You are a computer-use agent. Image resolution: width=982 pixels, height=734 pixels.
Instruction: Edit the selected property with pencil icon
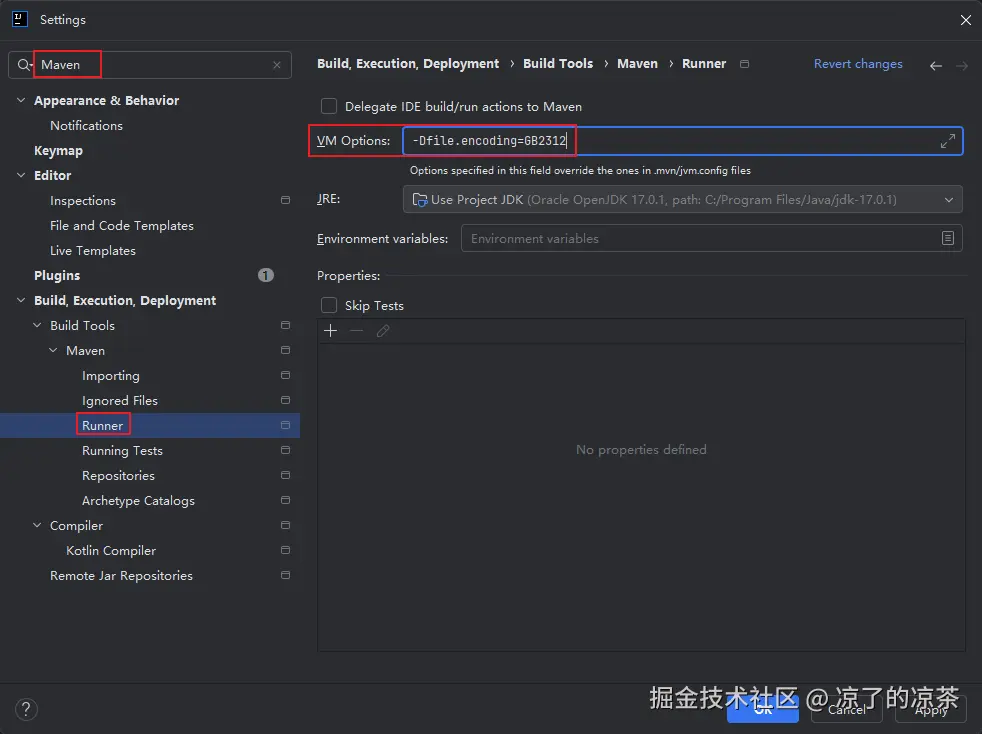383,331
